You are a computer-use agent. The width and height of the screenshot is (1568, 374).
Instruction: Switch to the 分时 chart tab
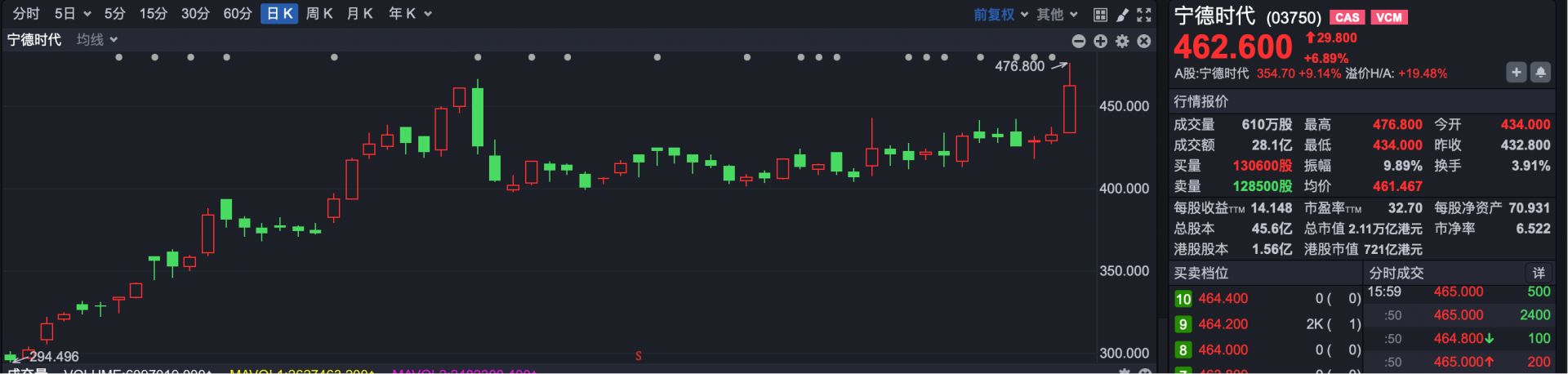(26, 14)
